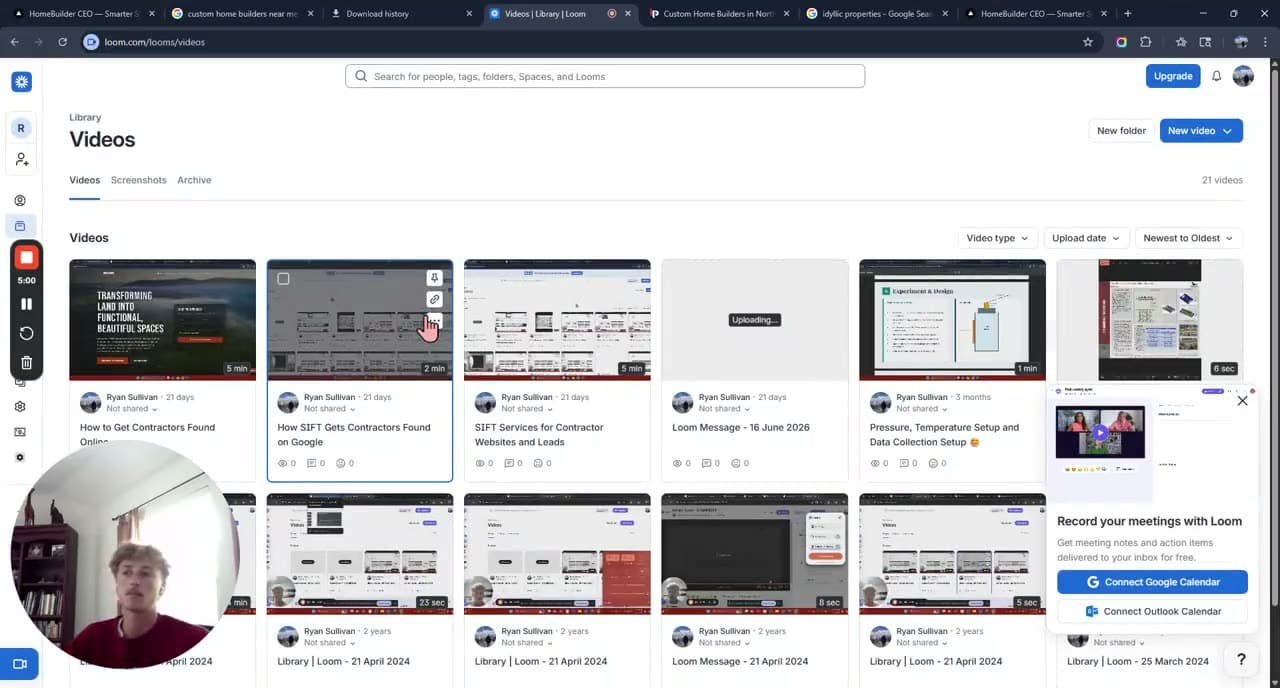Open Newest to Oldest sort dropdown

coord(1188,238)
